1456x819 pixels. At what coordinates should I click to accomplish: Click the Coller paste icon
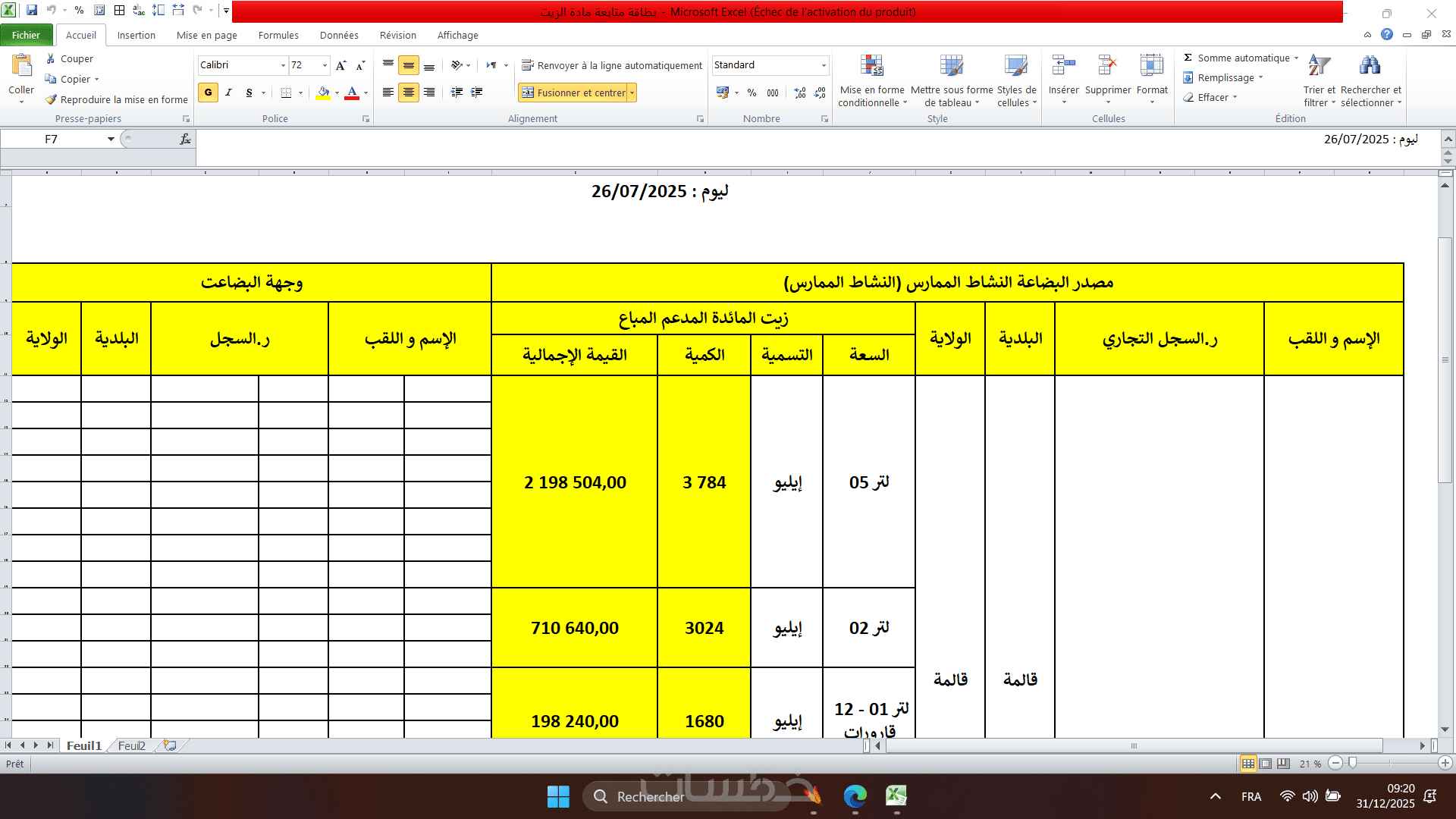point(21,67)
